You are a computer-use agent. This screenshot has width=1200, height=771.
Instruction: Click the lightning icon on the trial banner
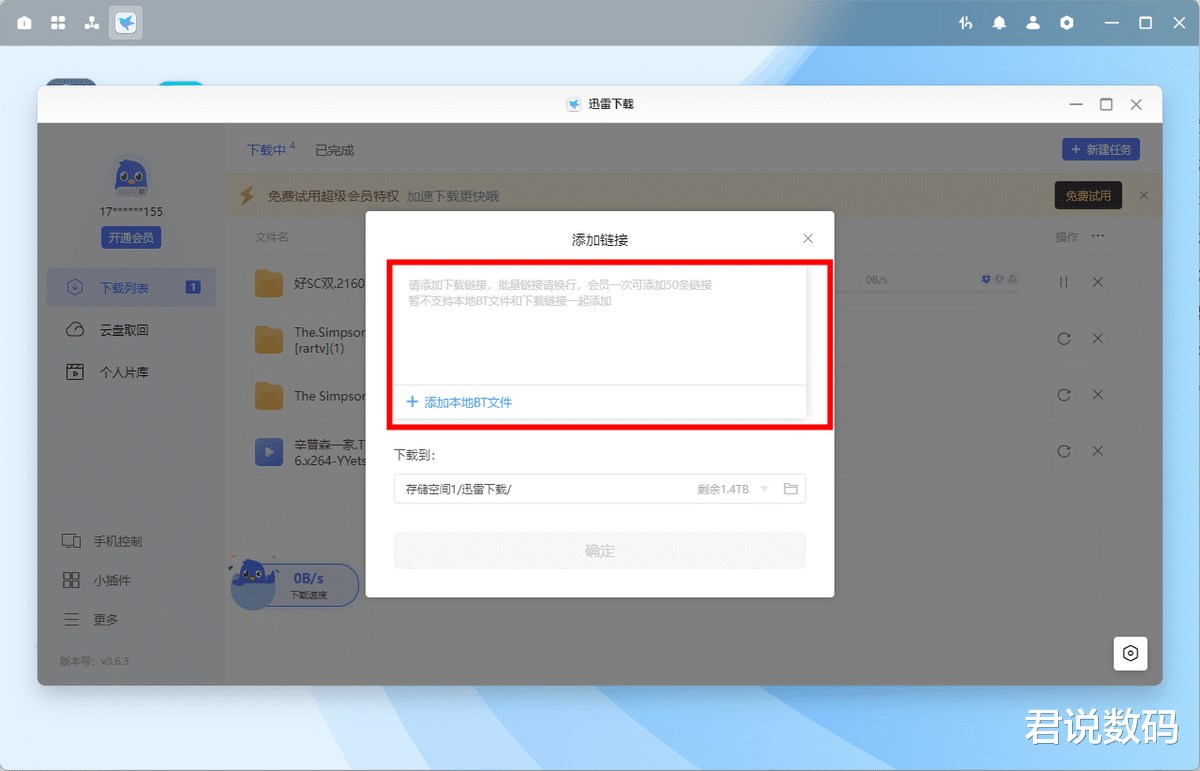coord(247,196)
